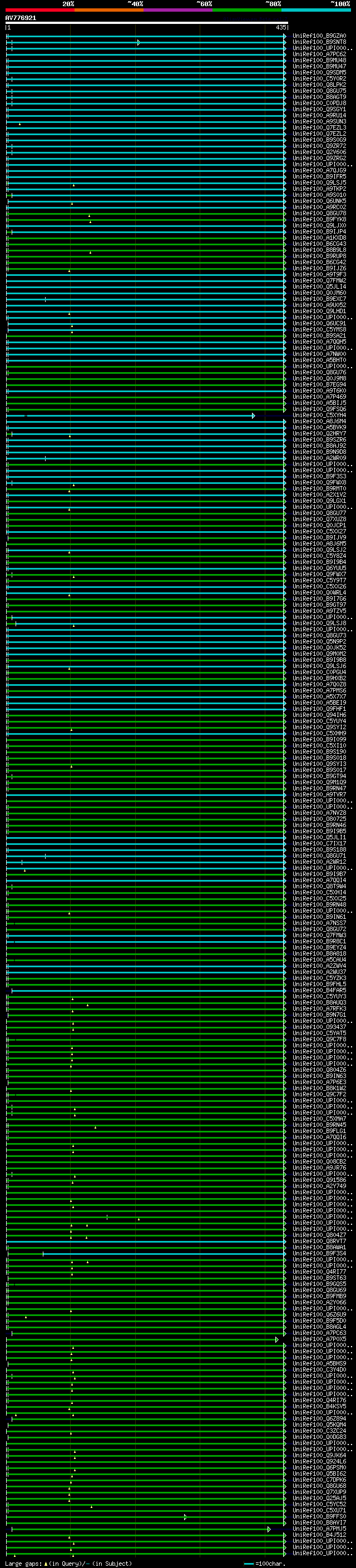Open the UniRef100_A8J6M4 entry label
Viewport: 356px width, 1568px height.
point(319,421)
